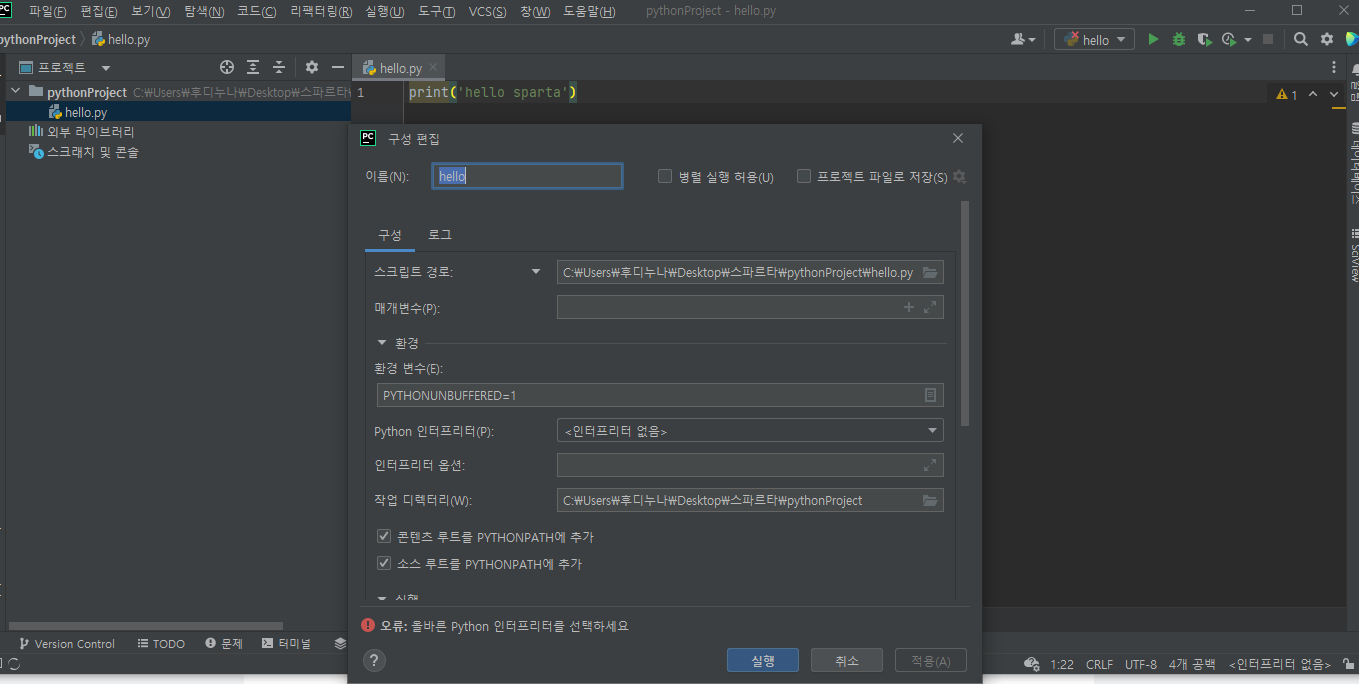The width and height of the screenshot is (1359, 684).
Task: Focus the 매개변수 parameters field
Action: (750, 307)
